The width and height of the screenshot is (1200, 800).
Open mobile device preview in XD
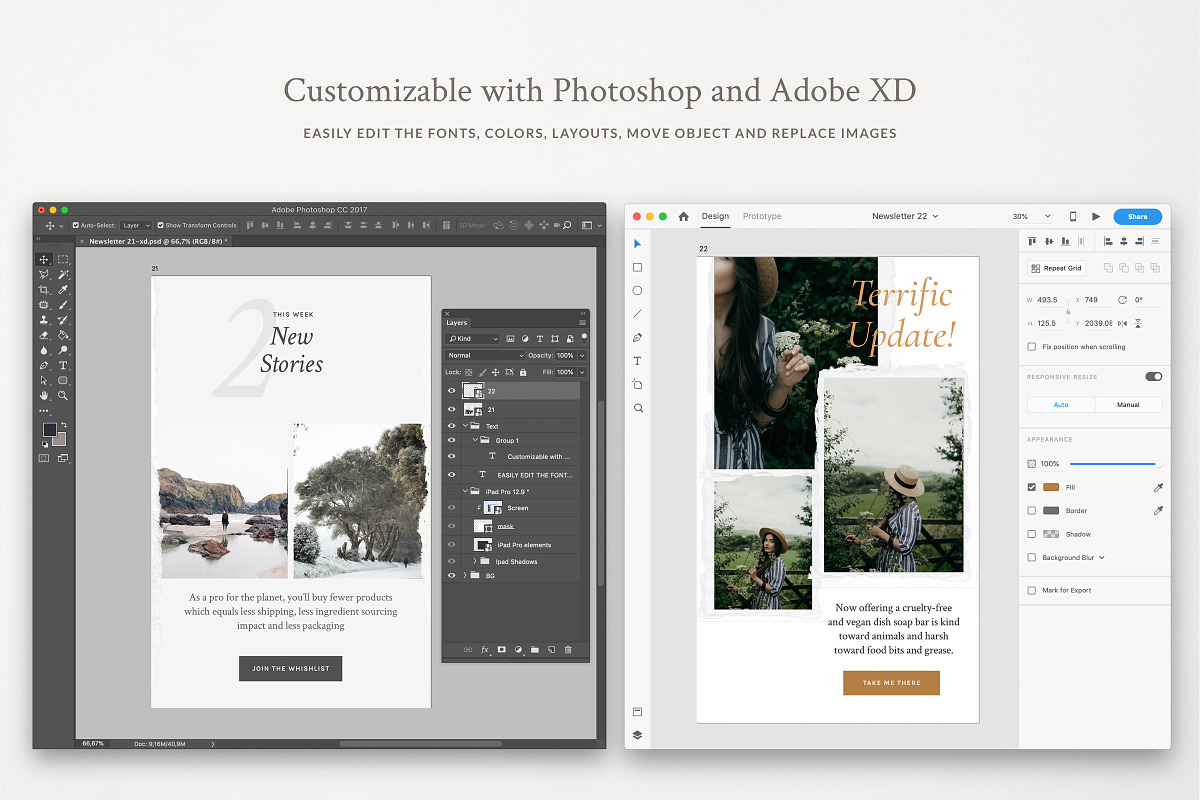(1073, 216)
